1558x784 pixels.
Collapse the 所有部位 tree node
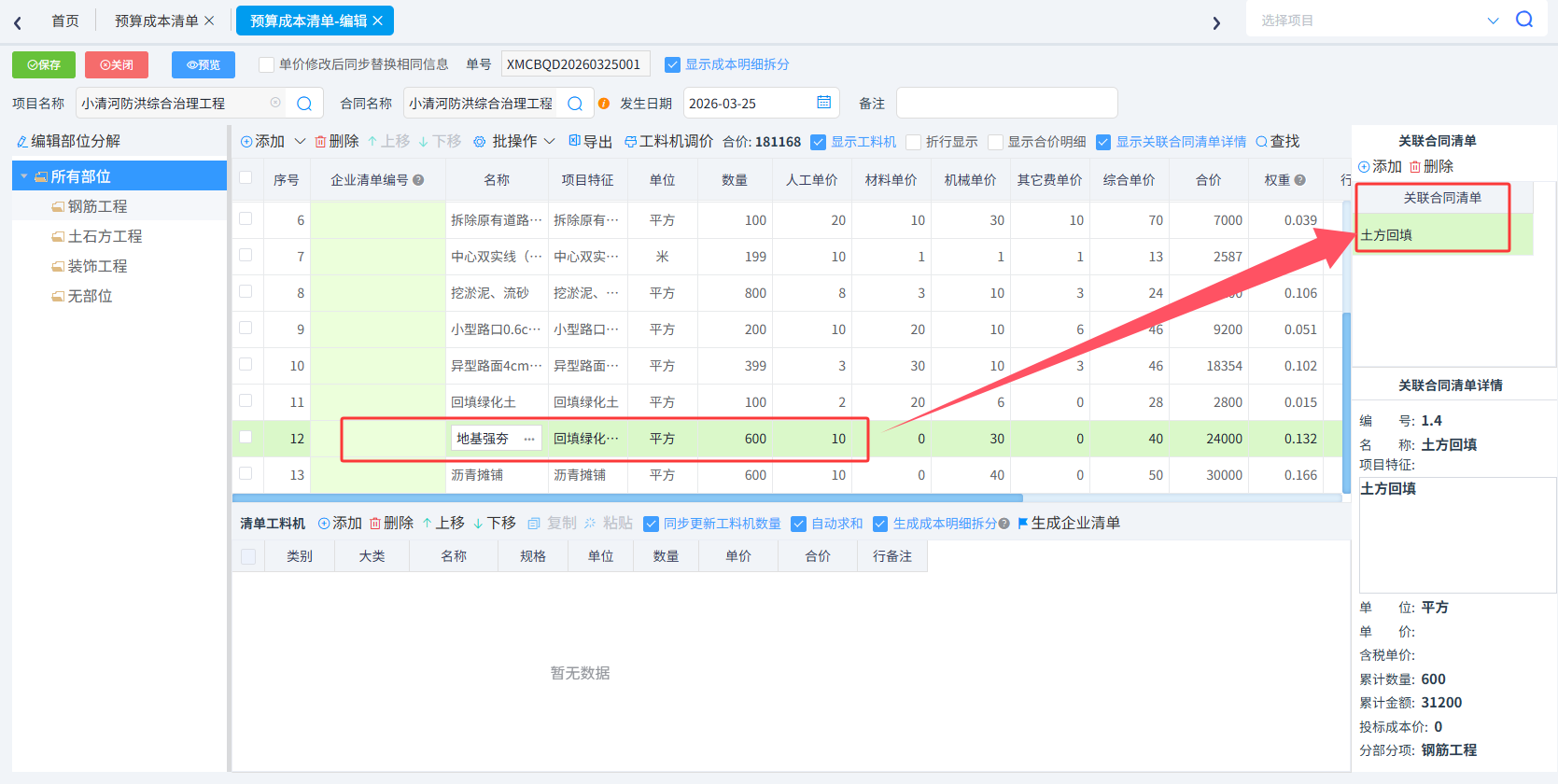pyautogui.click(x=24, y=176)
